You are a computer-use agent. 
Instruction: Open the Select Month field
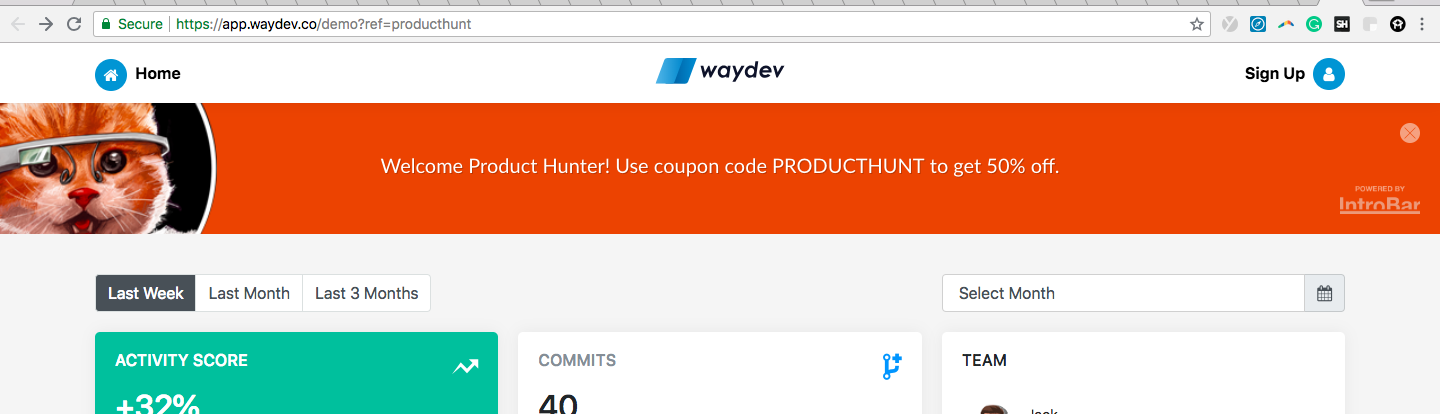1123,293
